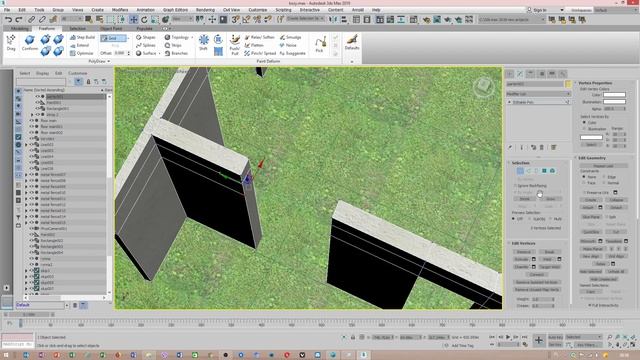Image resolution: width=640 pixels, height=360 pixels.
Task: Toggle Ignore Backfacing checkbox
Action: pyautogui.click(x=516, y=186)
